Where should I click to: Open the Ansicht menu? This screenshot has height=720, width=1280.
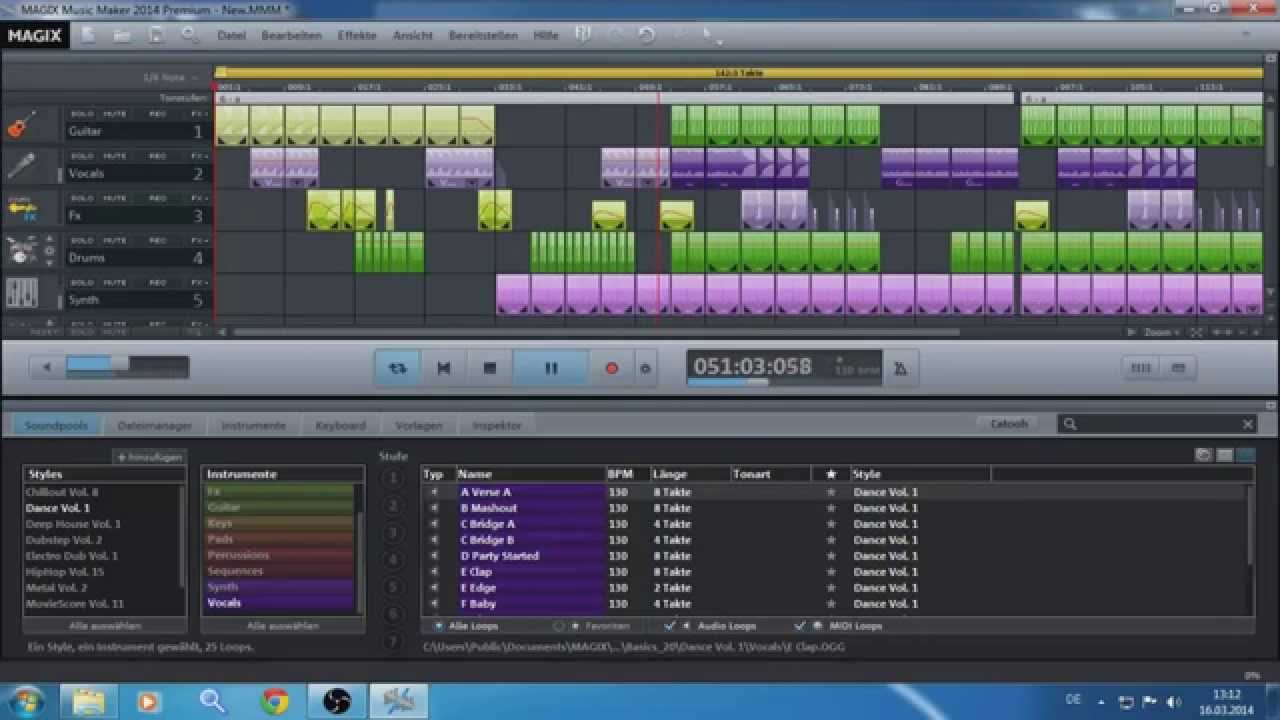(x=413, y=35)
